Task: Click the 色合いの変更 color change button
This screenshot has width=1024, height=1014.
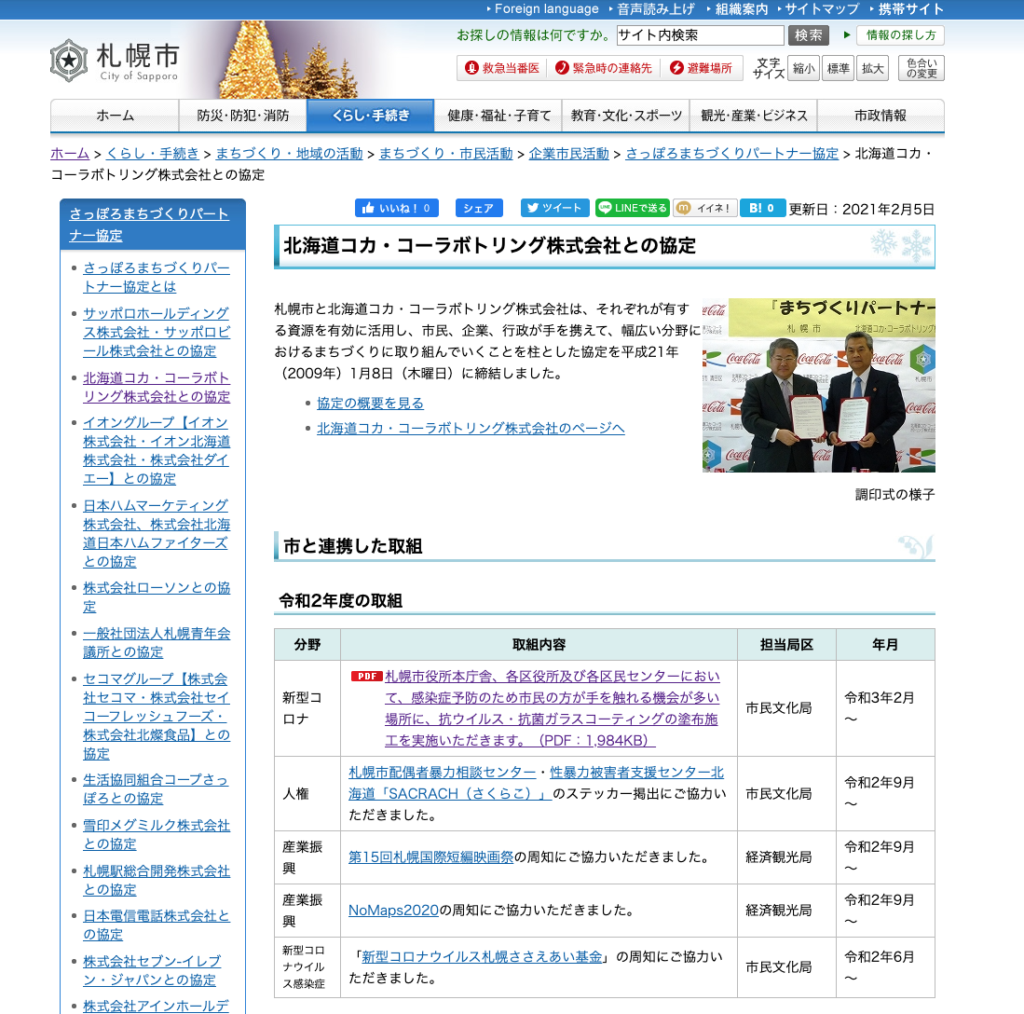Action: coord(921,69)
